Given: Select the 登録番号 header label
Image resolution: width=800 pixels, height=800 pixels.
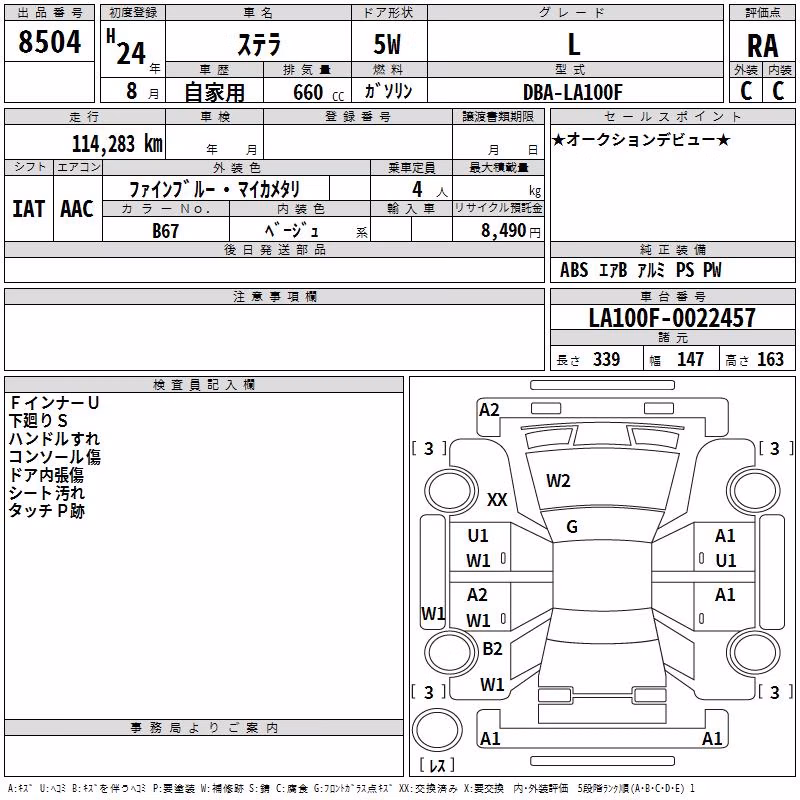Looking at the screenshot, I should click(x=358, y=116).
